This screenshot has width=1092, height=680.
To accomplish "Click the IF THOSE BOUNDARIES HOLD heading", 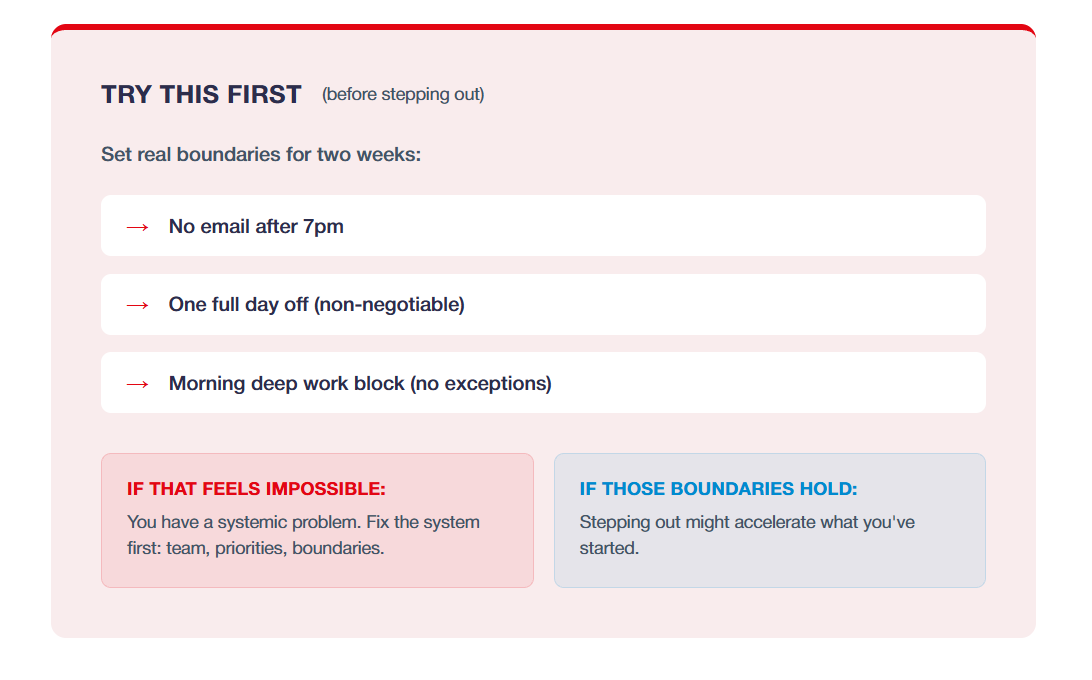I will coord(718,488).
